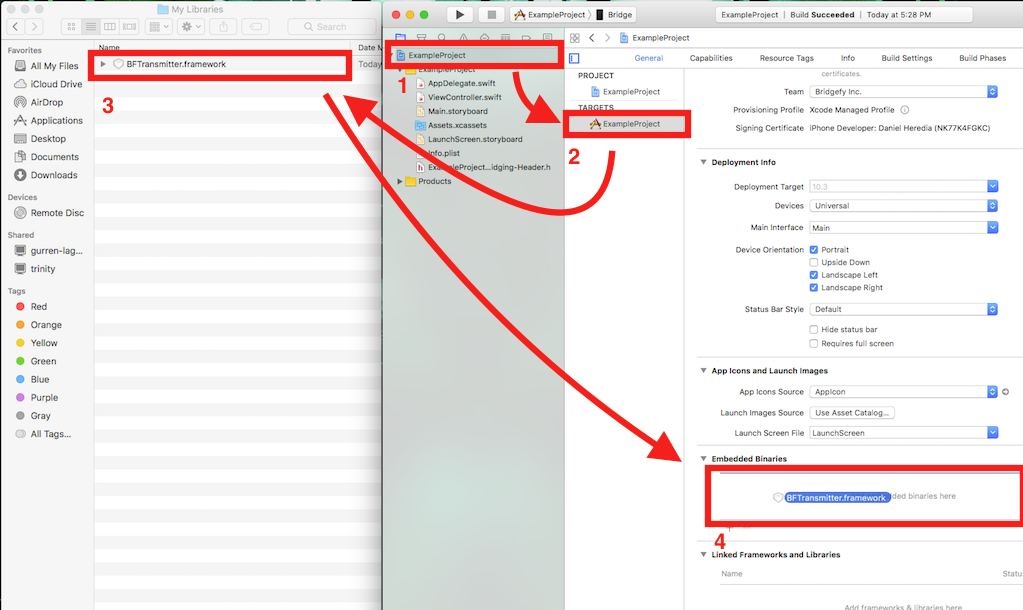Image resolution: width=1023 pixels, height=610 pixels.
Task: Enable Hide status bar option
Action: tap(814, 329)
